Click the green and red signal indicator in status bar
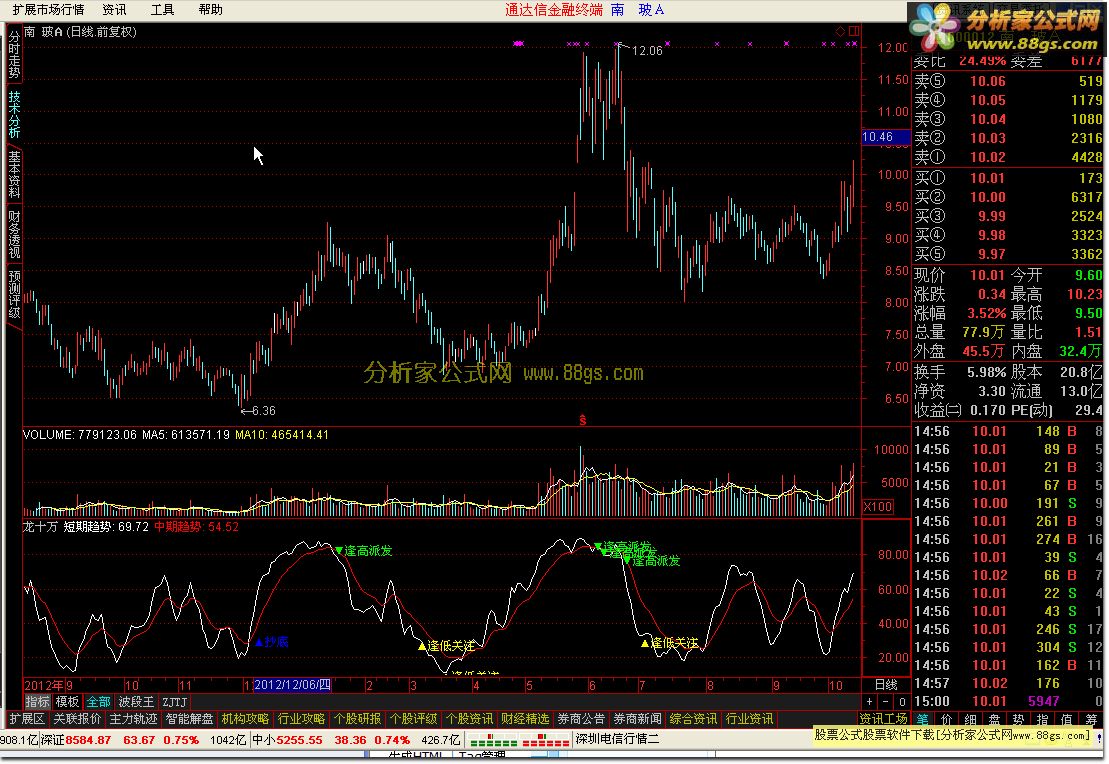The height and width of the screenshot is (764, 1109). [x=518, y=740]
